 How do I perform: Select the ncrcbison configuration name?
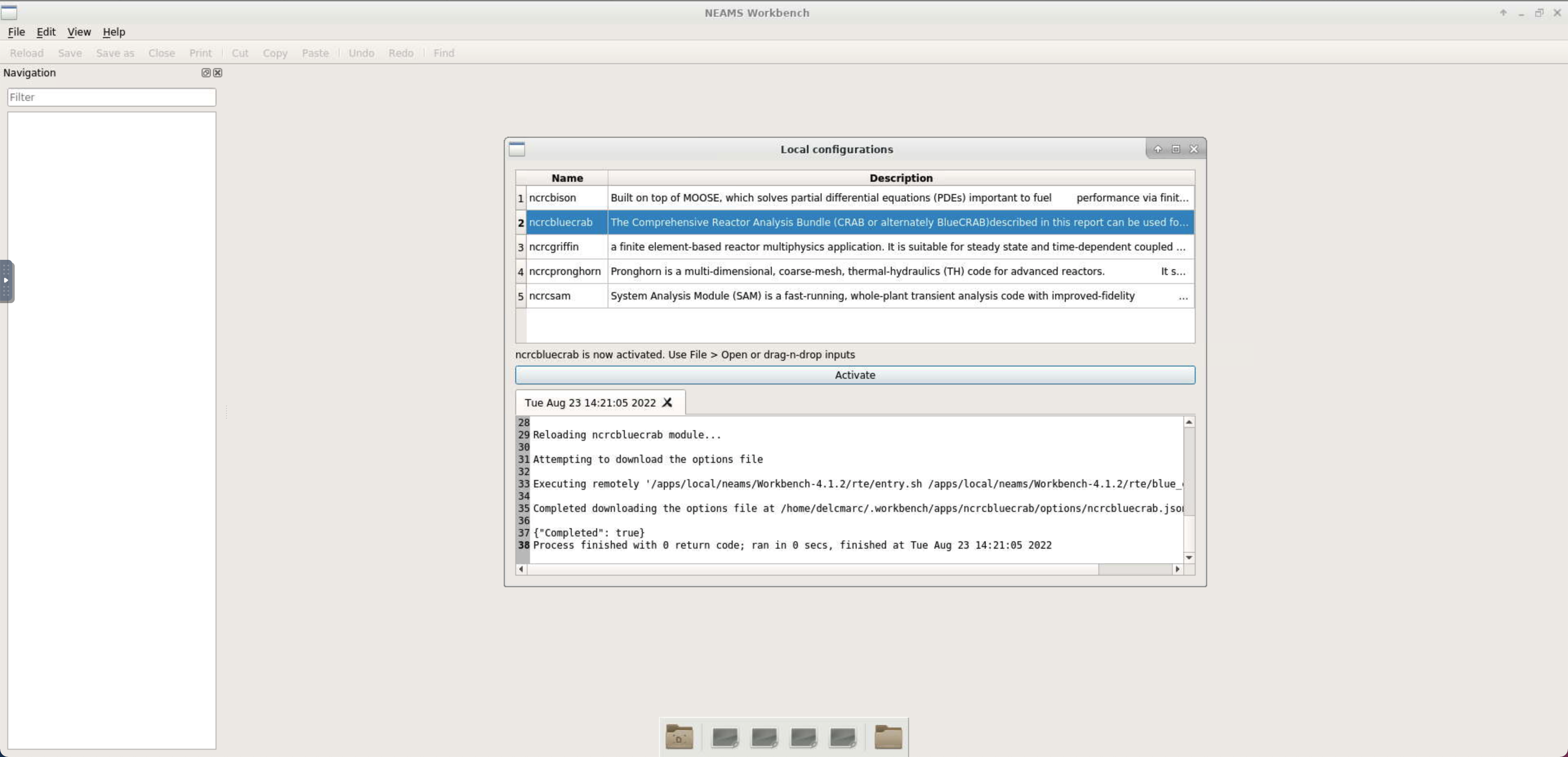tap(567, 197)
